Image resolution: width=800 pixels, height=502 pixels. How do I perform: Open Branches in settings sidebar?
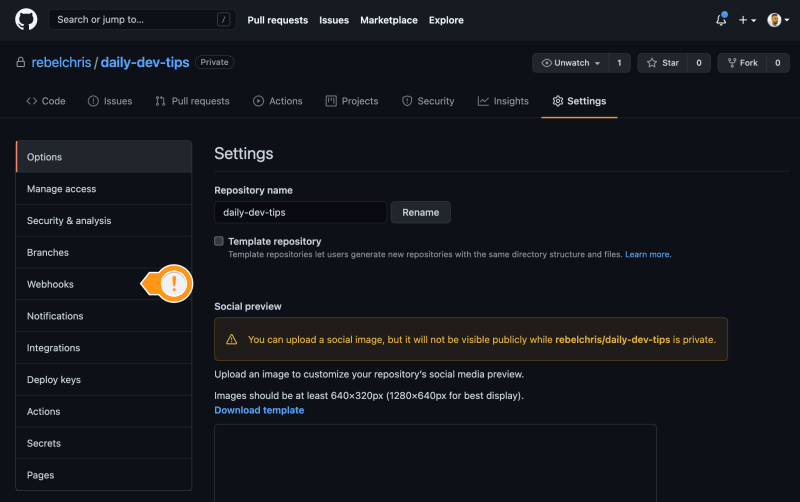[104, 253]
